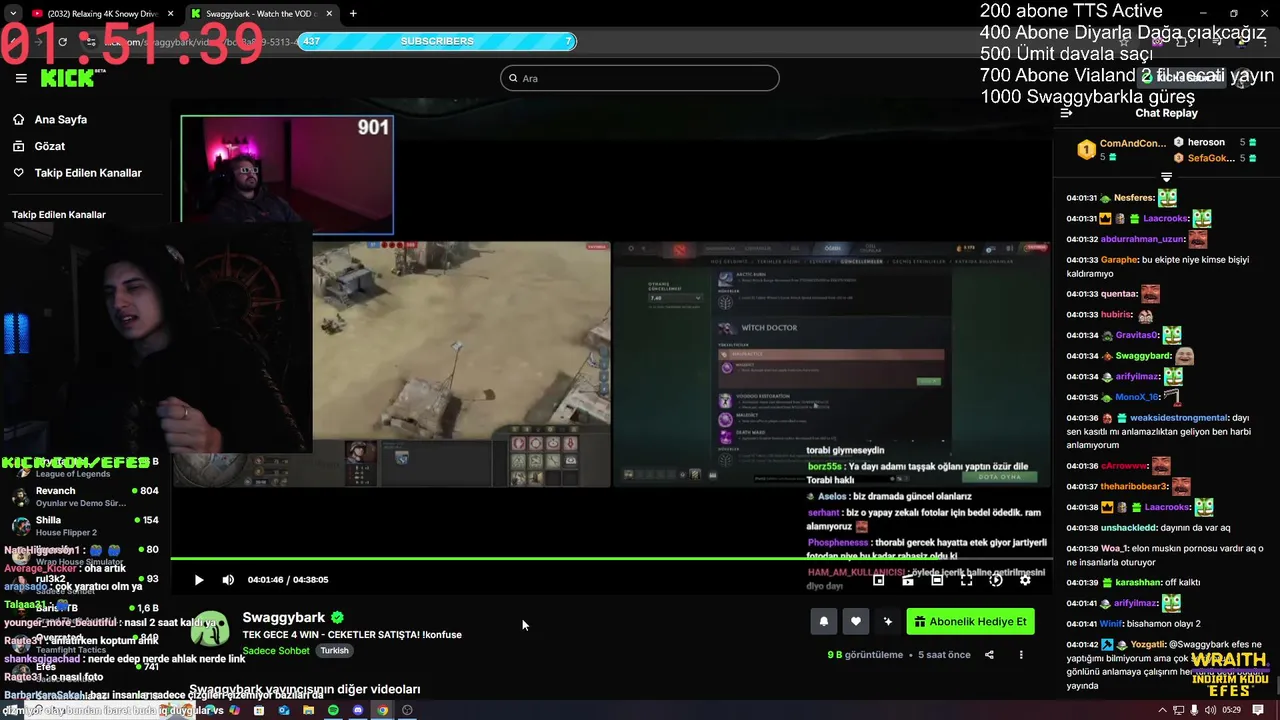Close the Swaggybark Kick tab

(329, 14)
